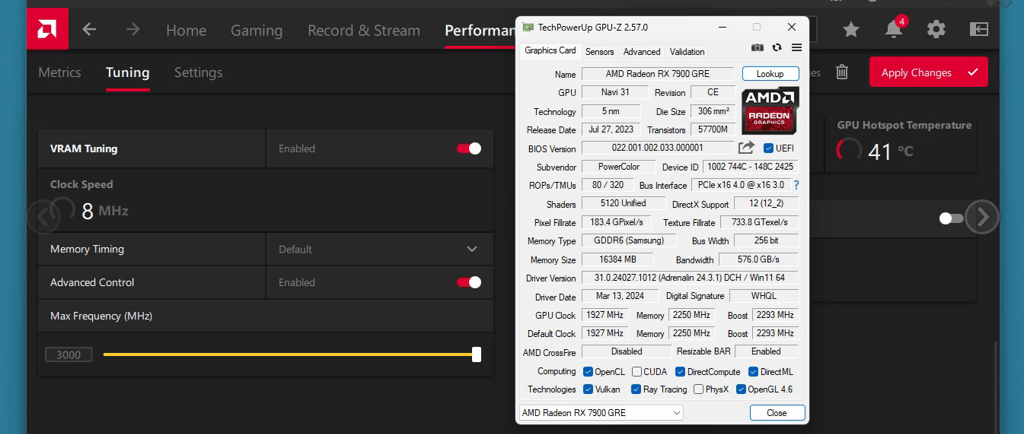
Task: Toggle the PhysX checkbox
Action: point(699,390)
